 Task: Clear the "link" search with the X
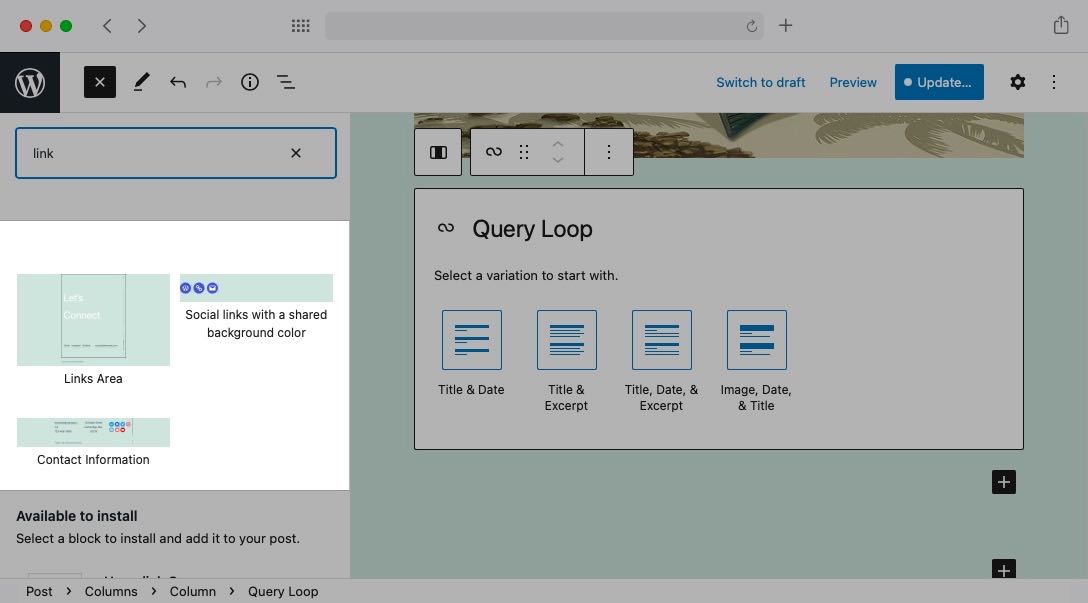(x=296, y=153)
